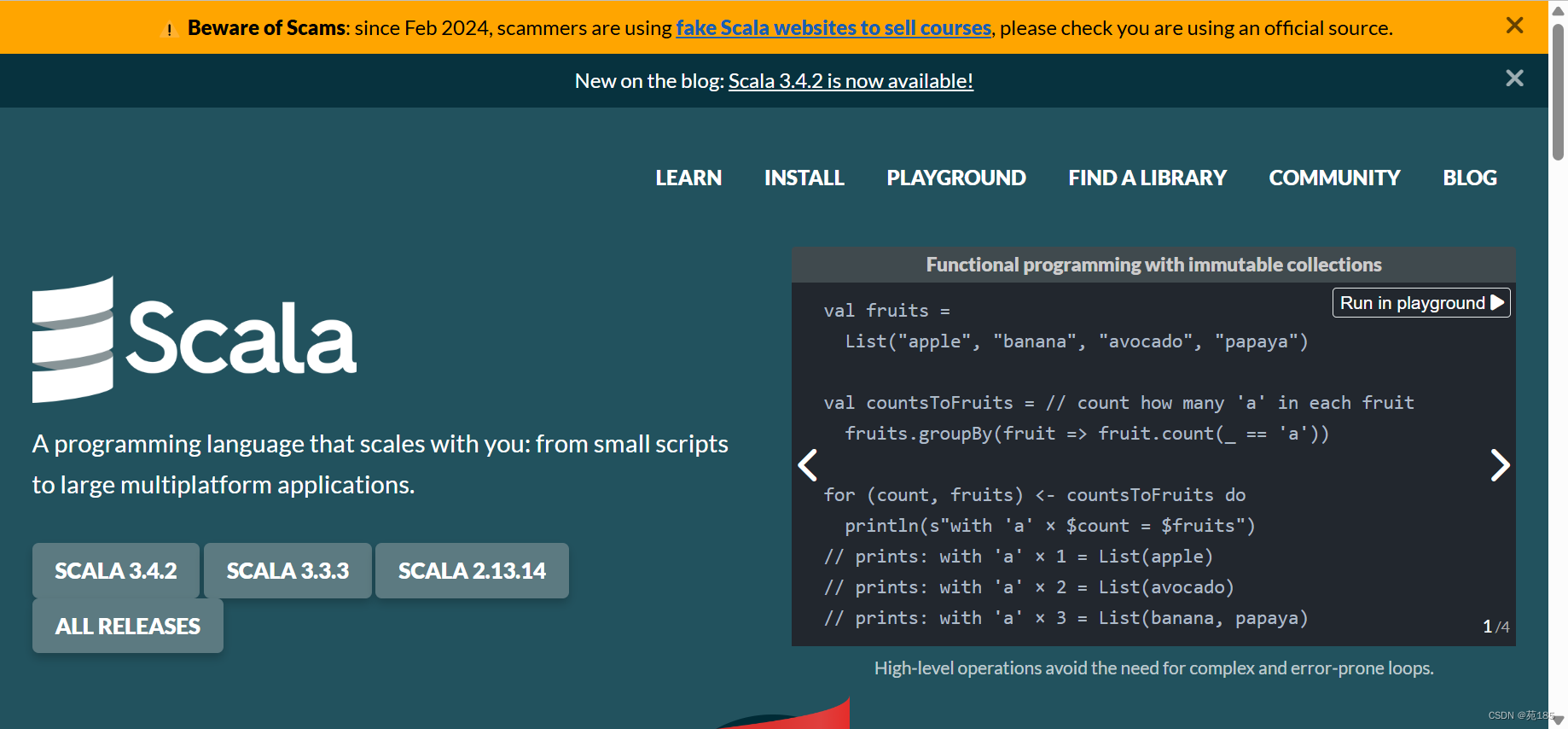Click the 'A programming language that scales' tagline
Image resolution: width=1568 pixels, height=729 pixels.
tap(380, 464)
